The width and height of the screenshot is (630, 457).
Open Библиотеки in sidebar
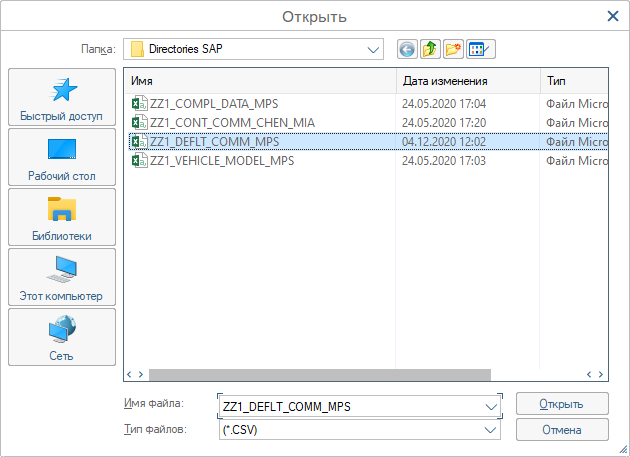click(x=63, y=217)
